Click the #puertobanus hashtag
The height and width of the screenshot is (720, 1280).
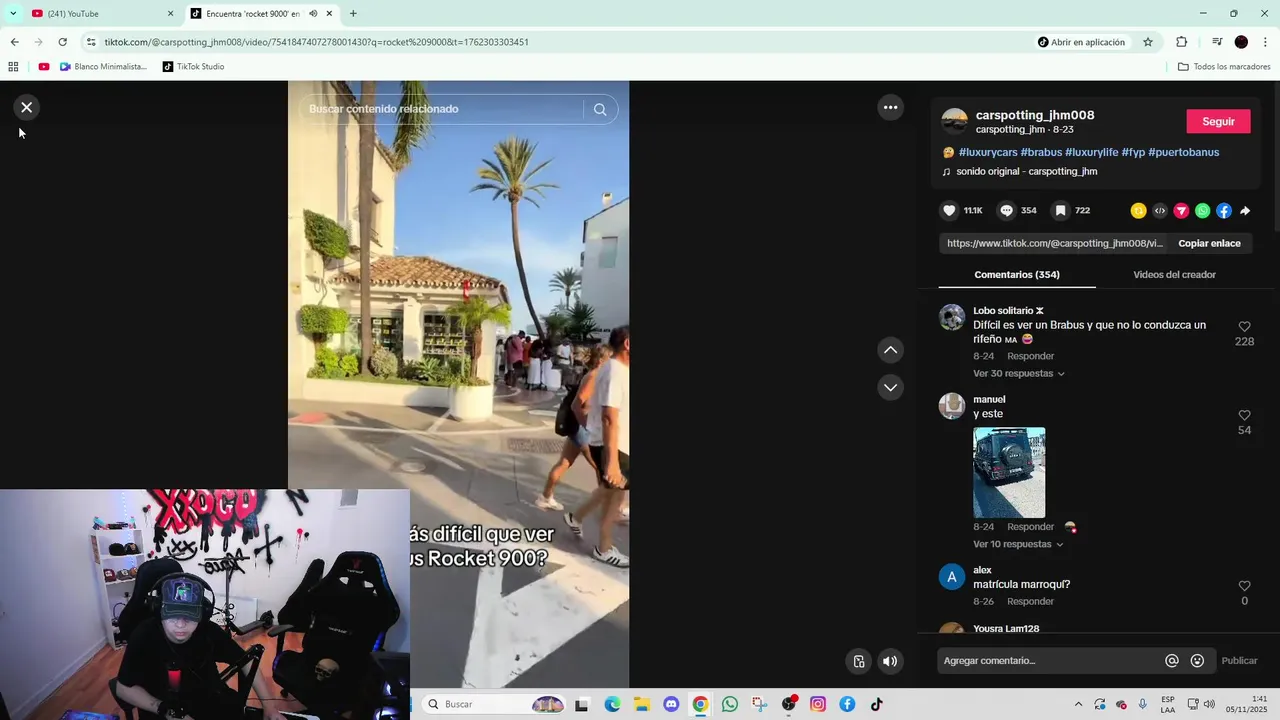1183,152
